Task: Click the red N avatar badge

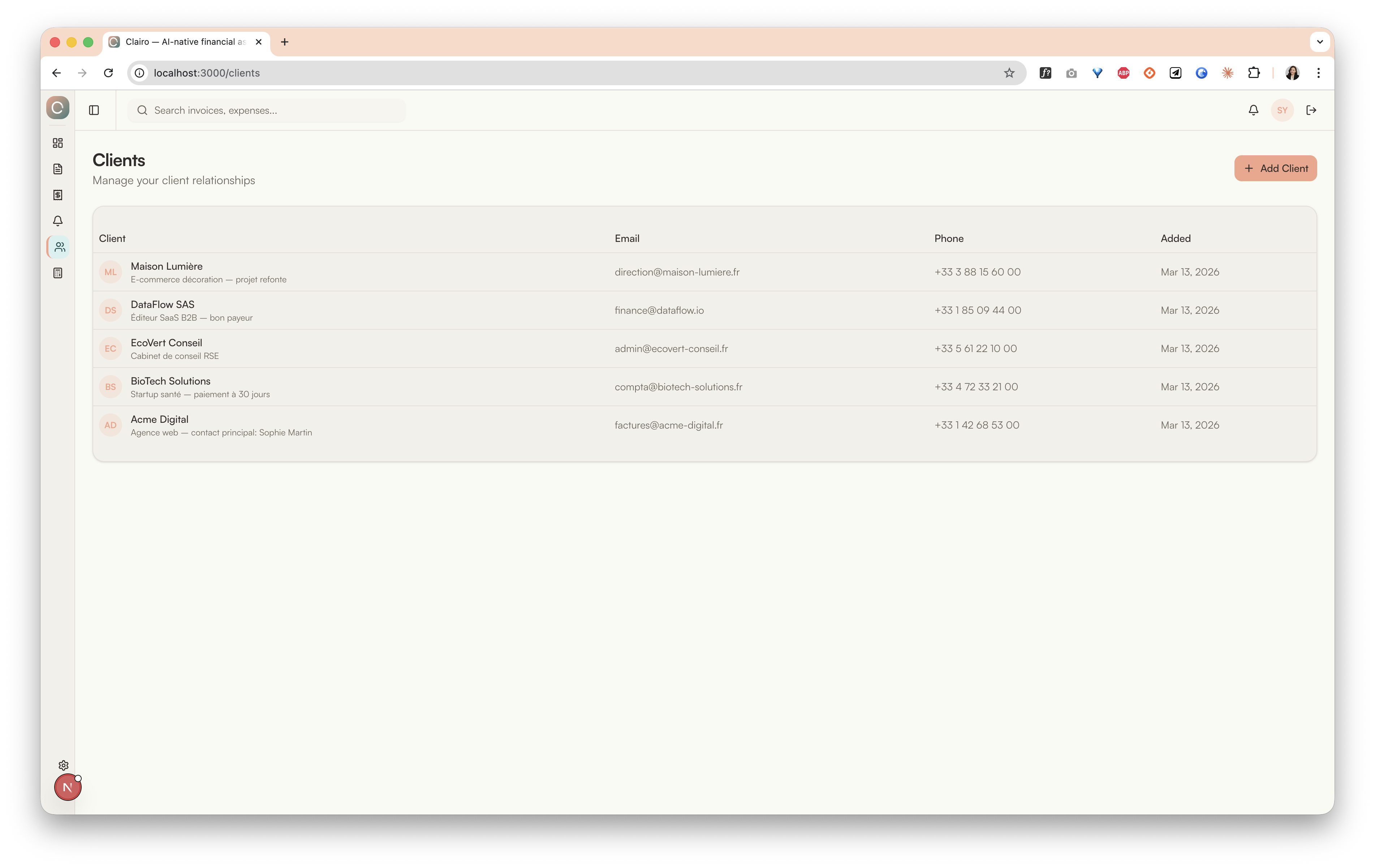Action: point(68,787)
